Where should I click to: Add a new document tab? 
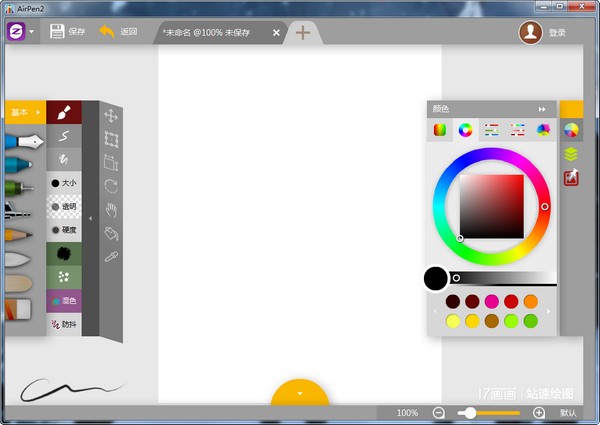click(x=302, y=32)
